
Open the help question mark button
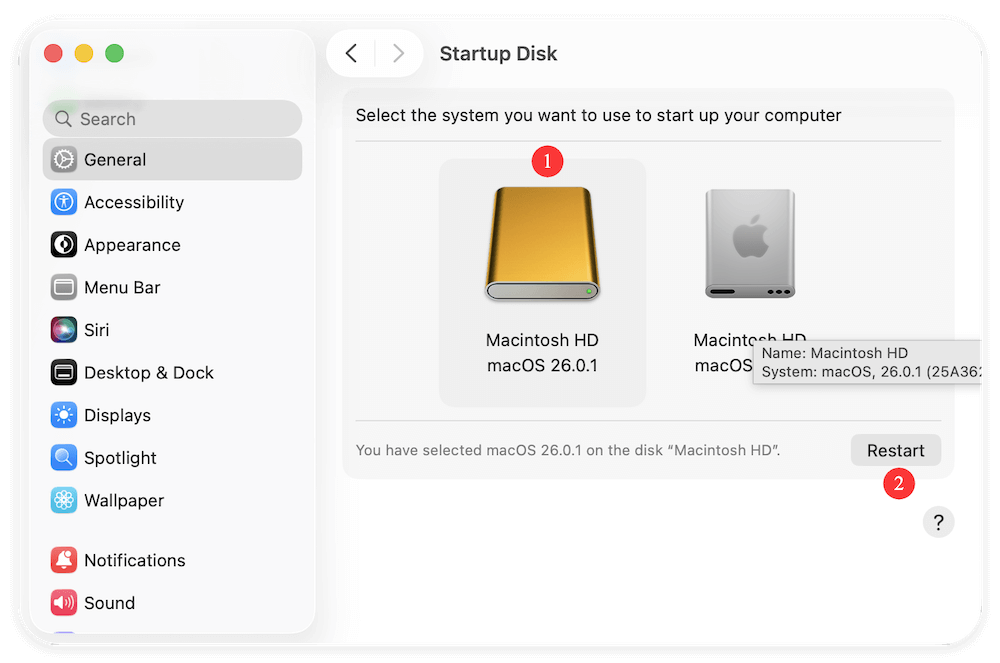(x=938, y=522)
